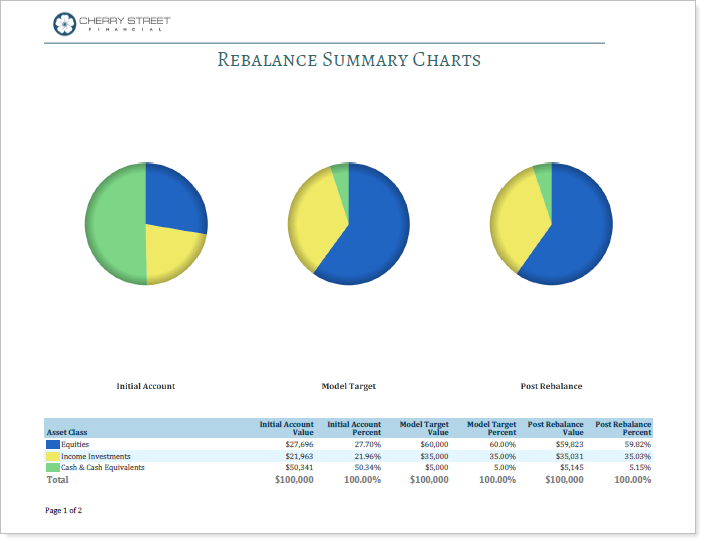Select the Initial Account Value column header
Image resolution: width=705 pixels, height=543 pixels.
pos(286,428)
